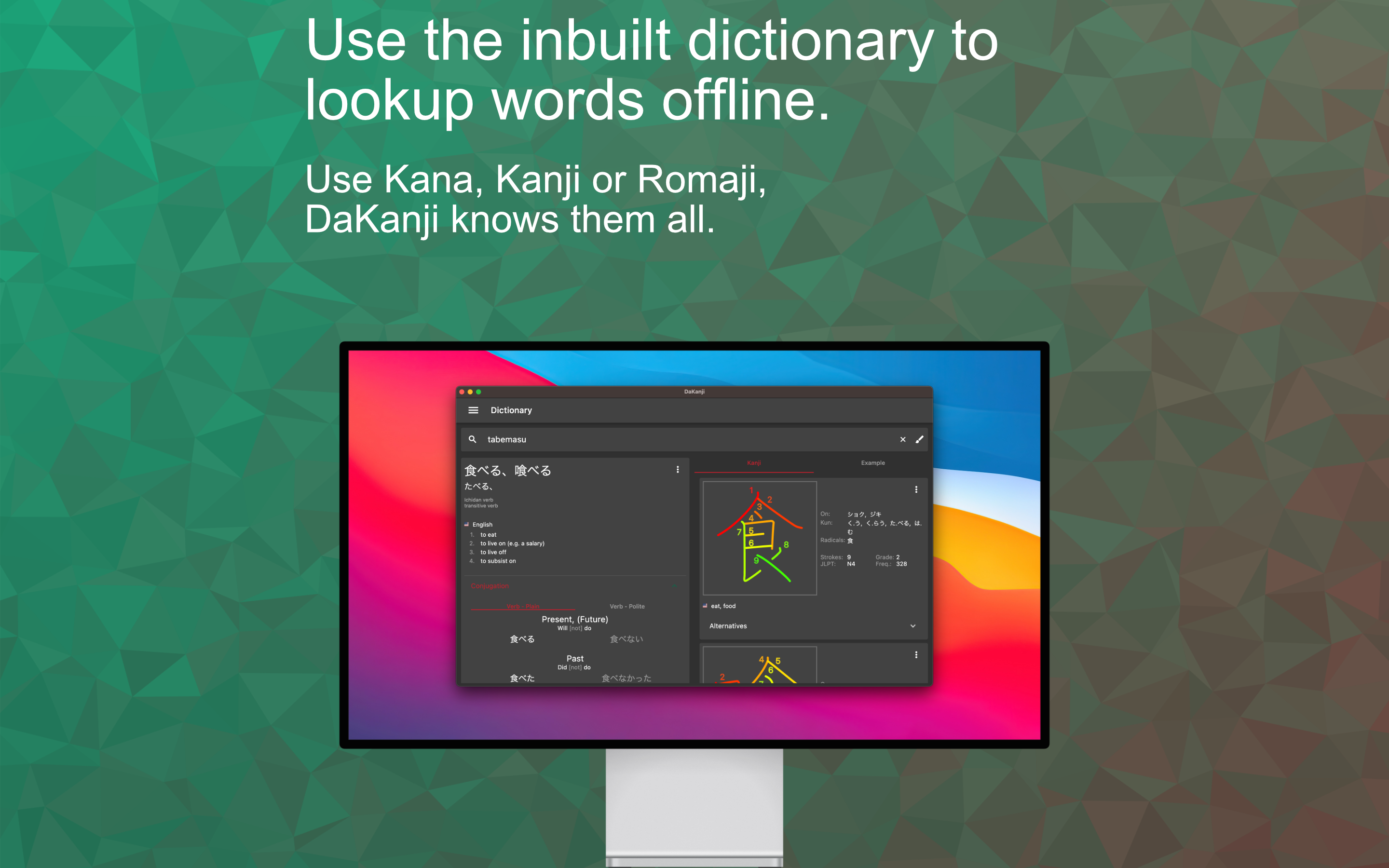Image resolution: width=1389 pixels, height=868 pixels.
Task: Click the flag icon beside eat, food
Action: coord(705,606)
